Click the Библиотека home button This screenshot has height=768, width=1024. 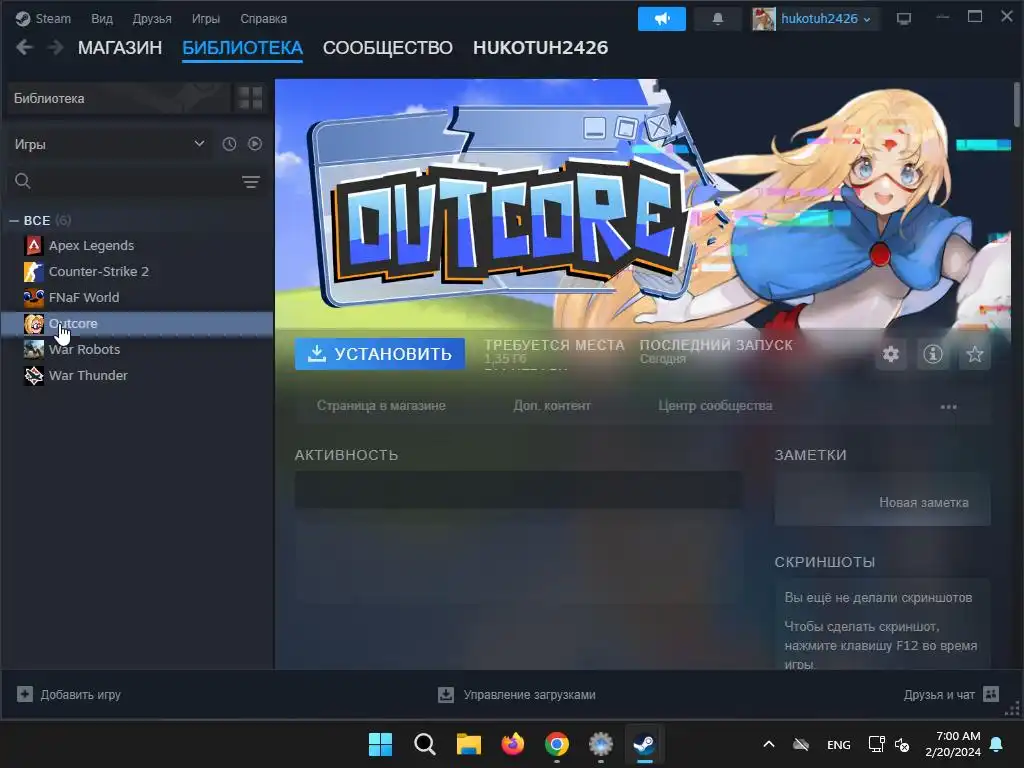(119, 98)
